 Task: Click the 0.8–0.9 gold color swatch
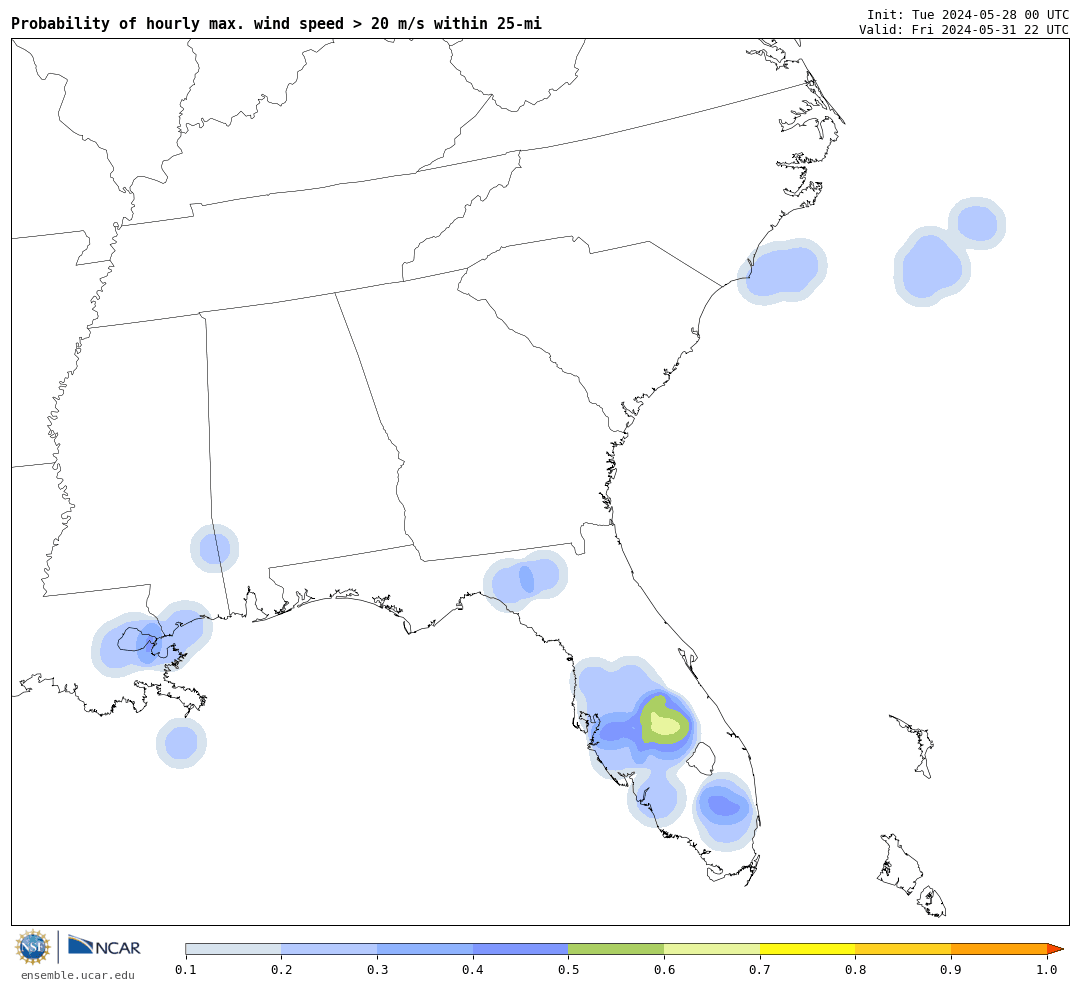[904, 949]
